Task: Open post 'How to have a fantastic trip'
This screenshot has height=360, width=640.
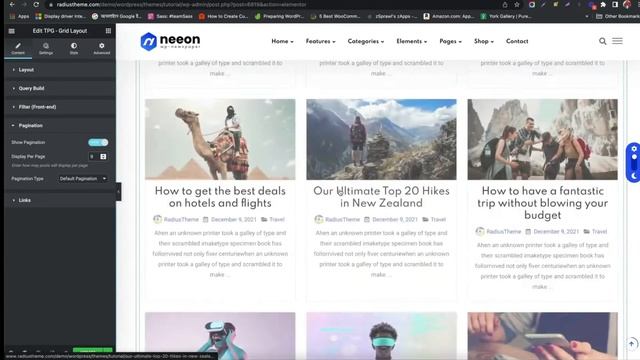Action: [542, 203]
